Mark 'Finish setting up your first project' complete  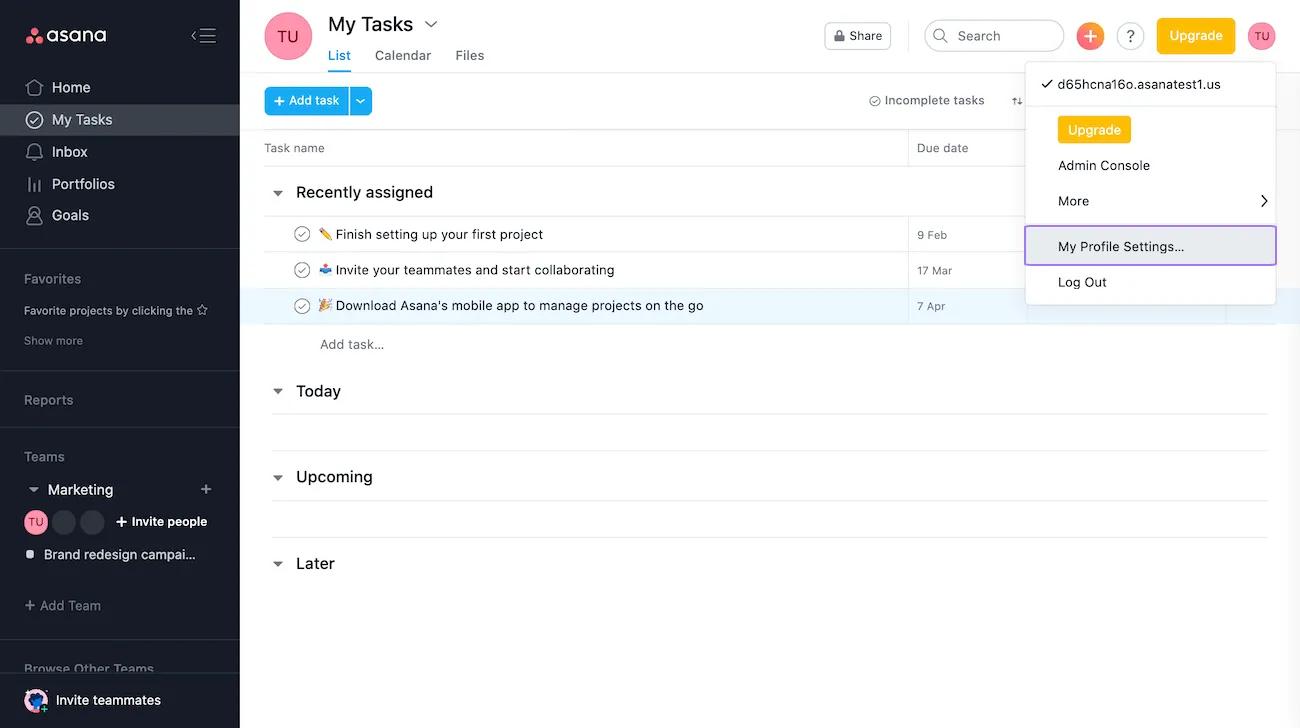click(x=302, y=234)
